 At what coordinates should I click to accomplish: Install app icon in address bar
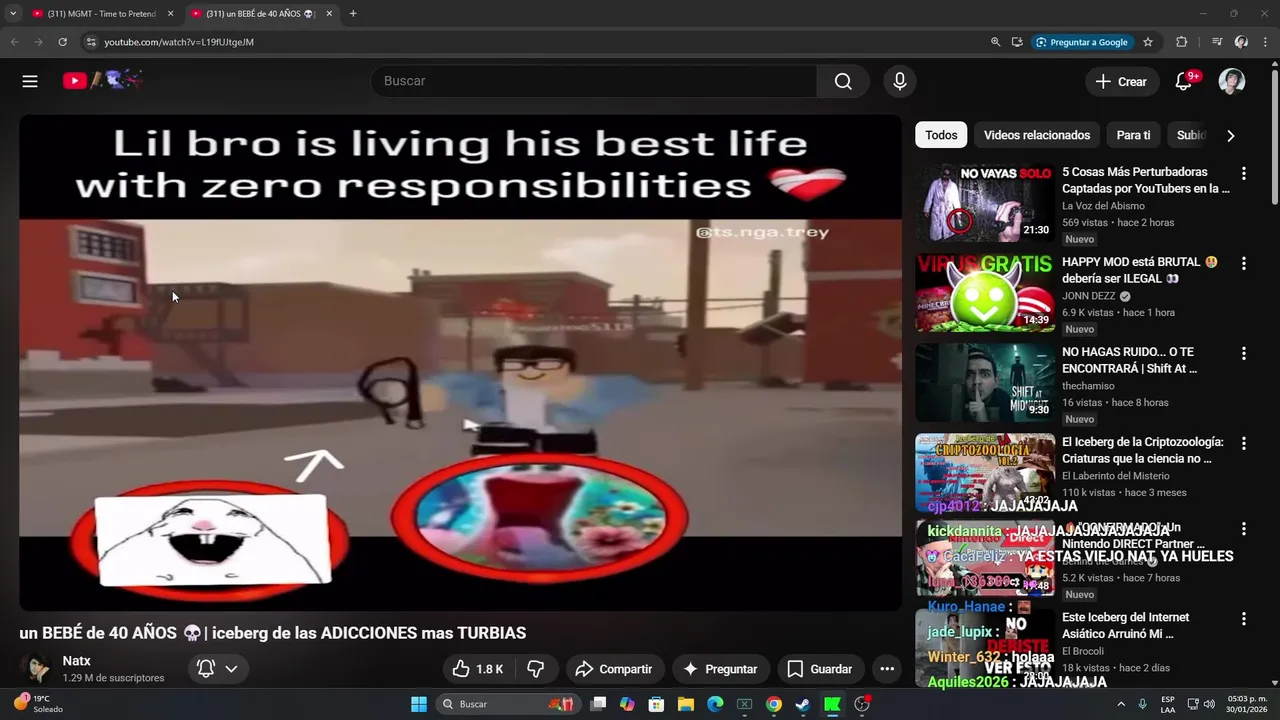(1017, 42)
